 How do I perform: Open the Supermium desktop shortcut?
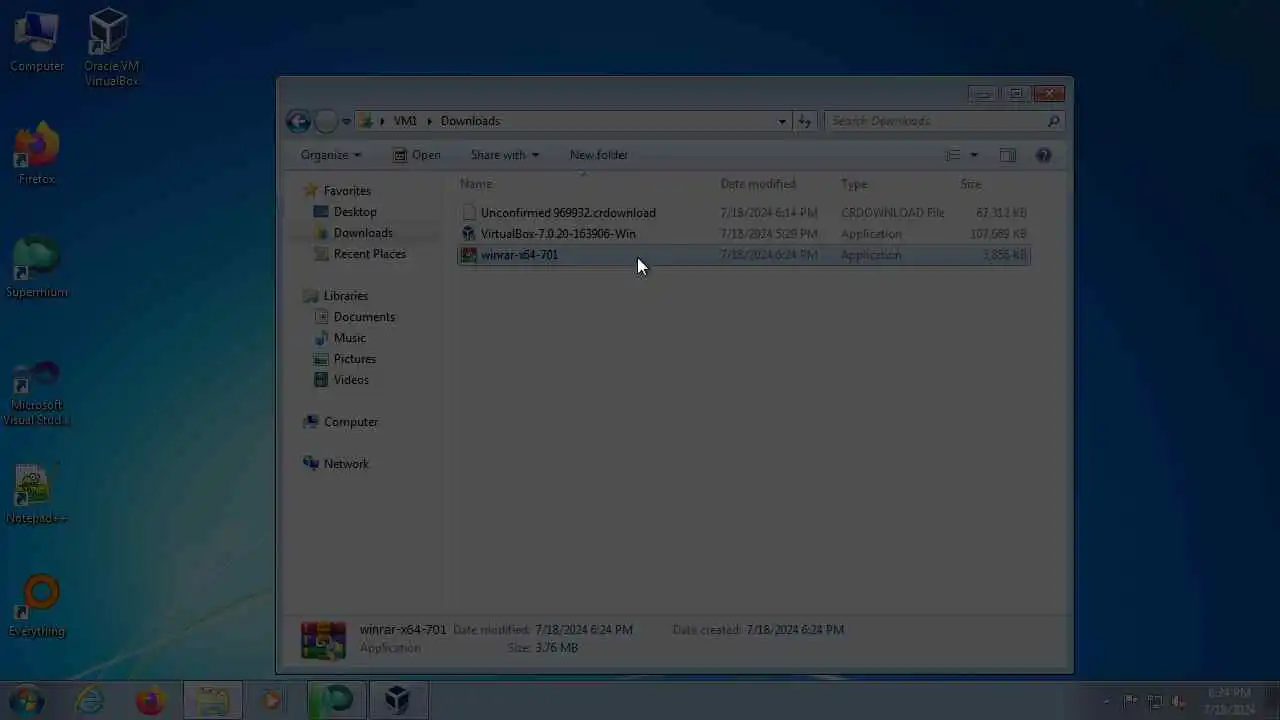tap(37, 268)
